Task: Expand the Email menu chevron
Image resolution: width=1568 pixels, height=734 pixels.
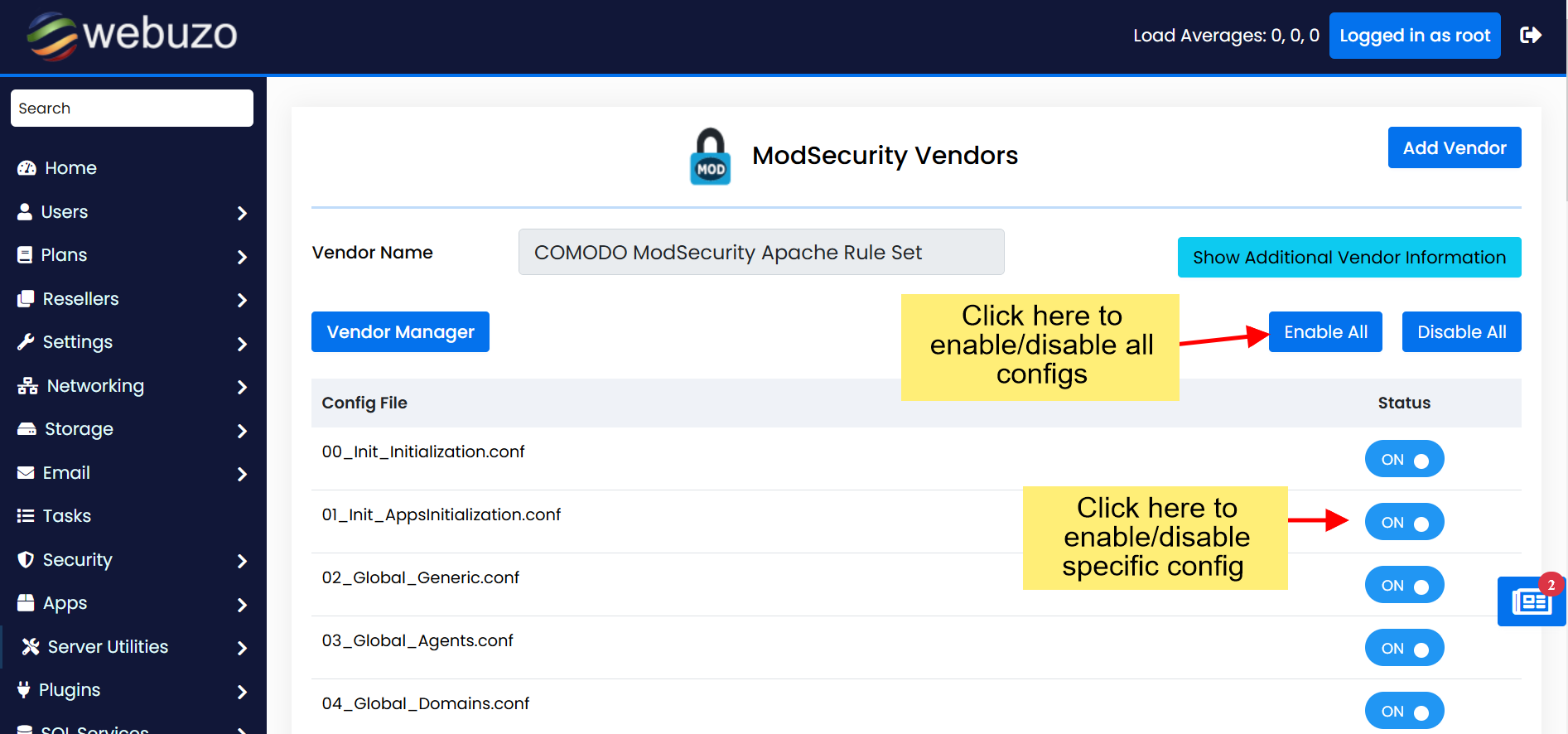Action: (242, 474)
